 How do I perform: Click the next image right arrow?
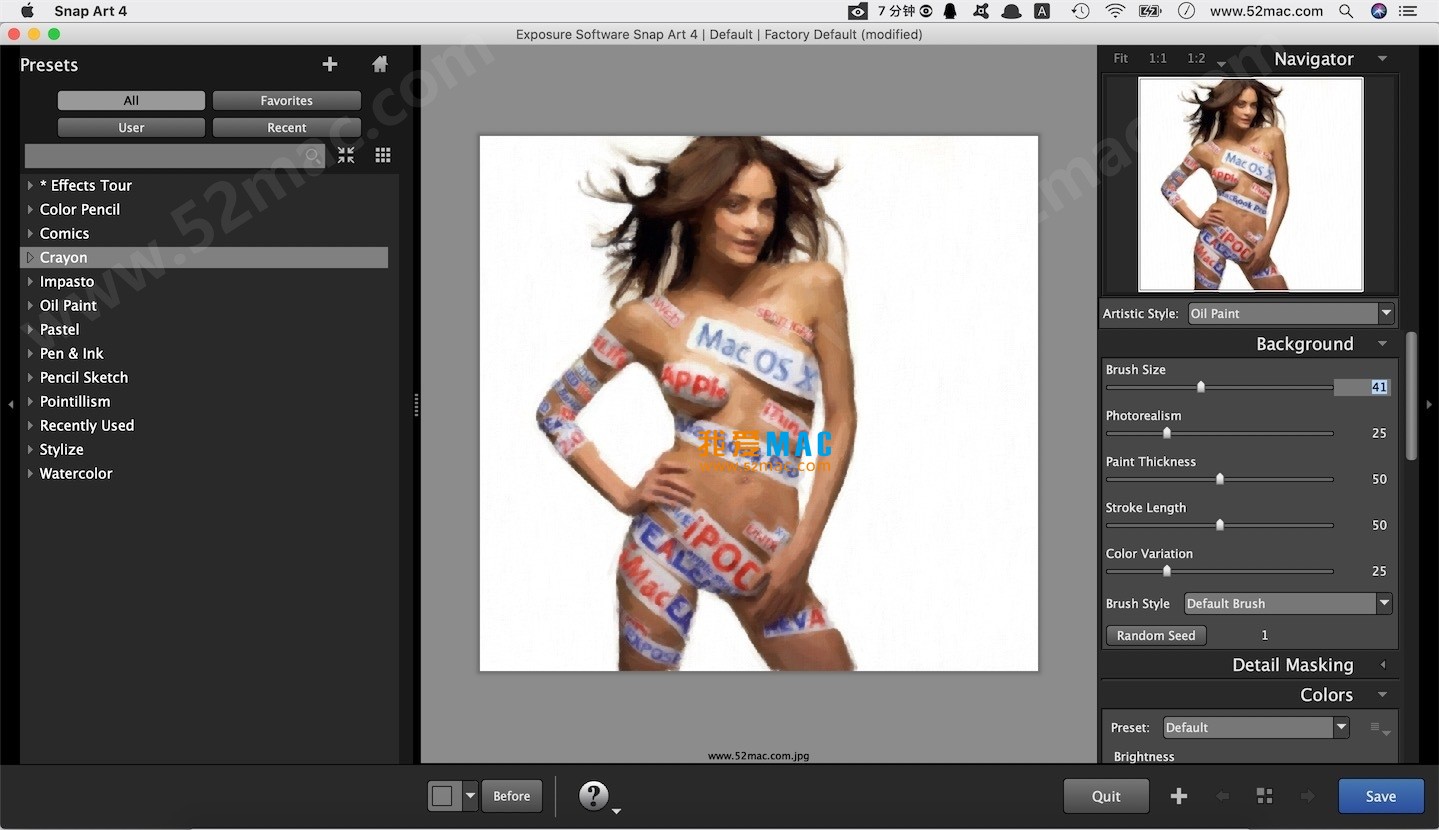click(x=1307, y=796)
